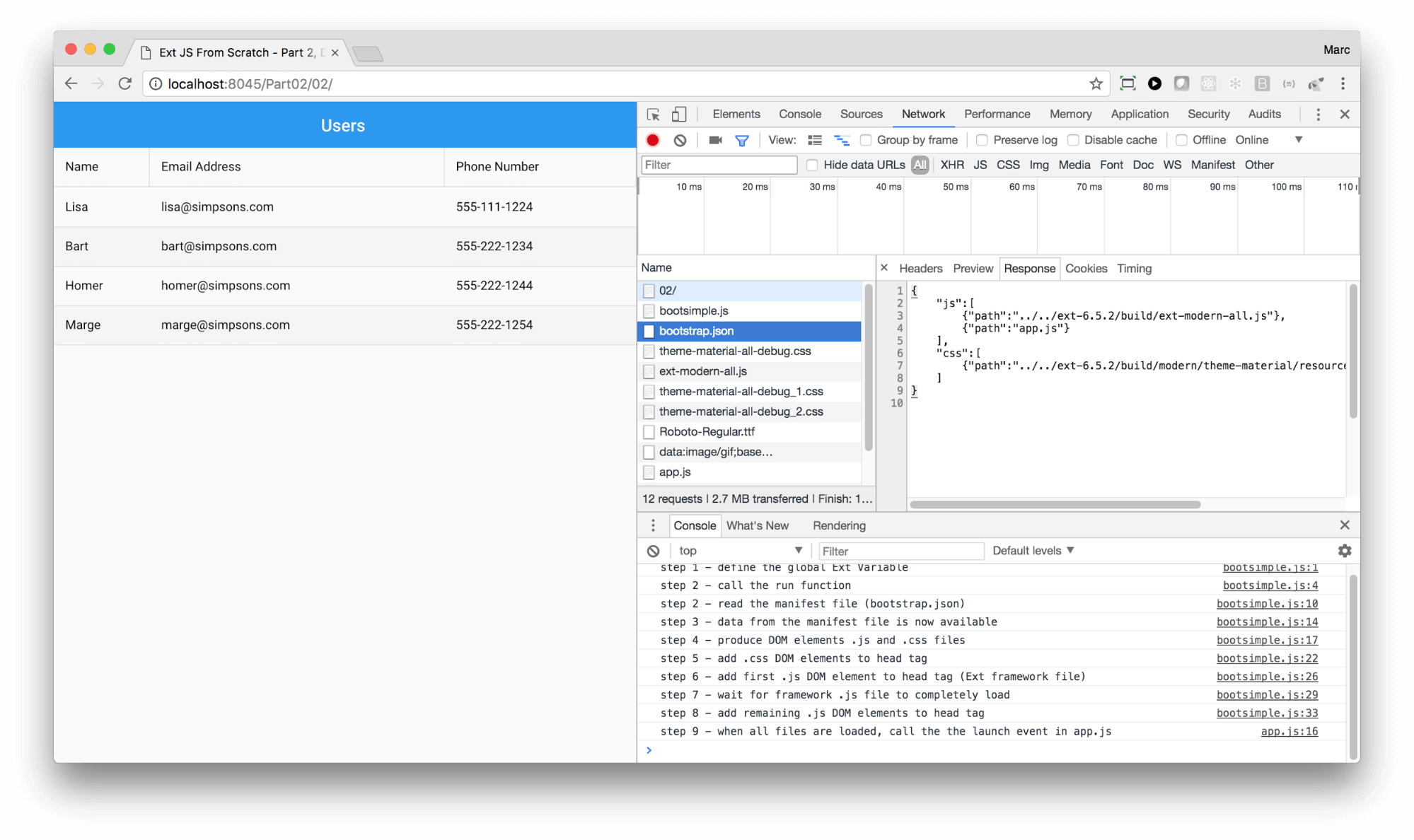The height and width of the screenshot is (840, 1414).
Task: Open the Timing tab
Action: (x=1134, y=268)
